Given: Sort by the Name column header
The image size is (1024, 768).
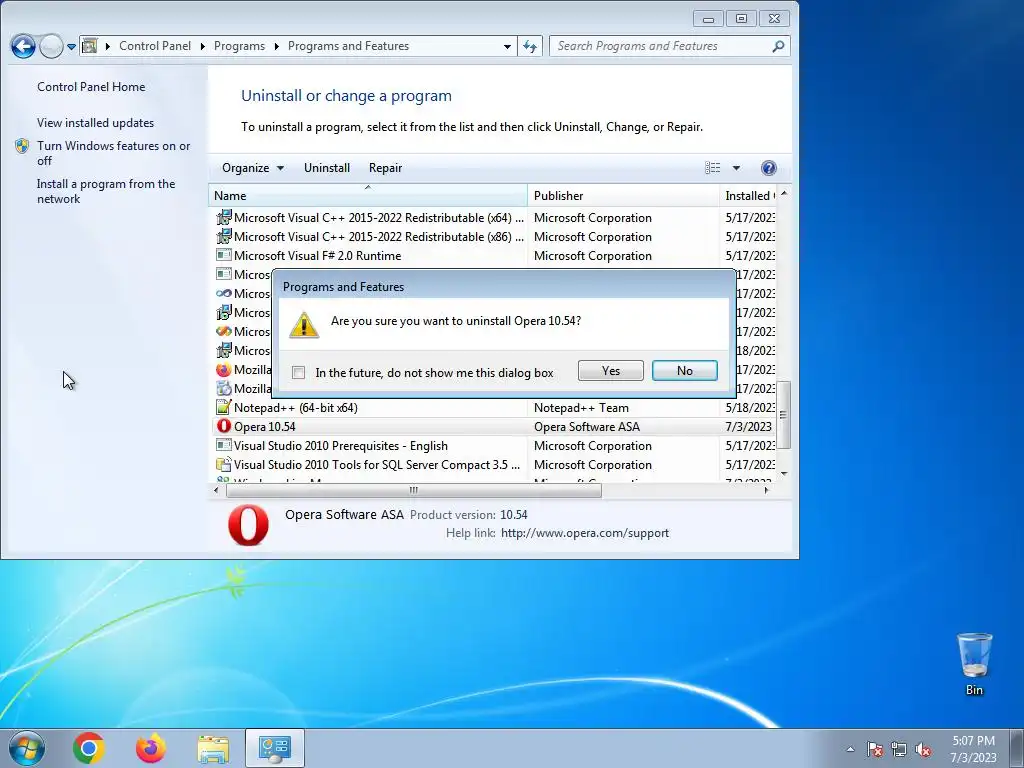Looking at the screenshot, I should coord(368,195).
